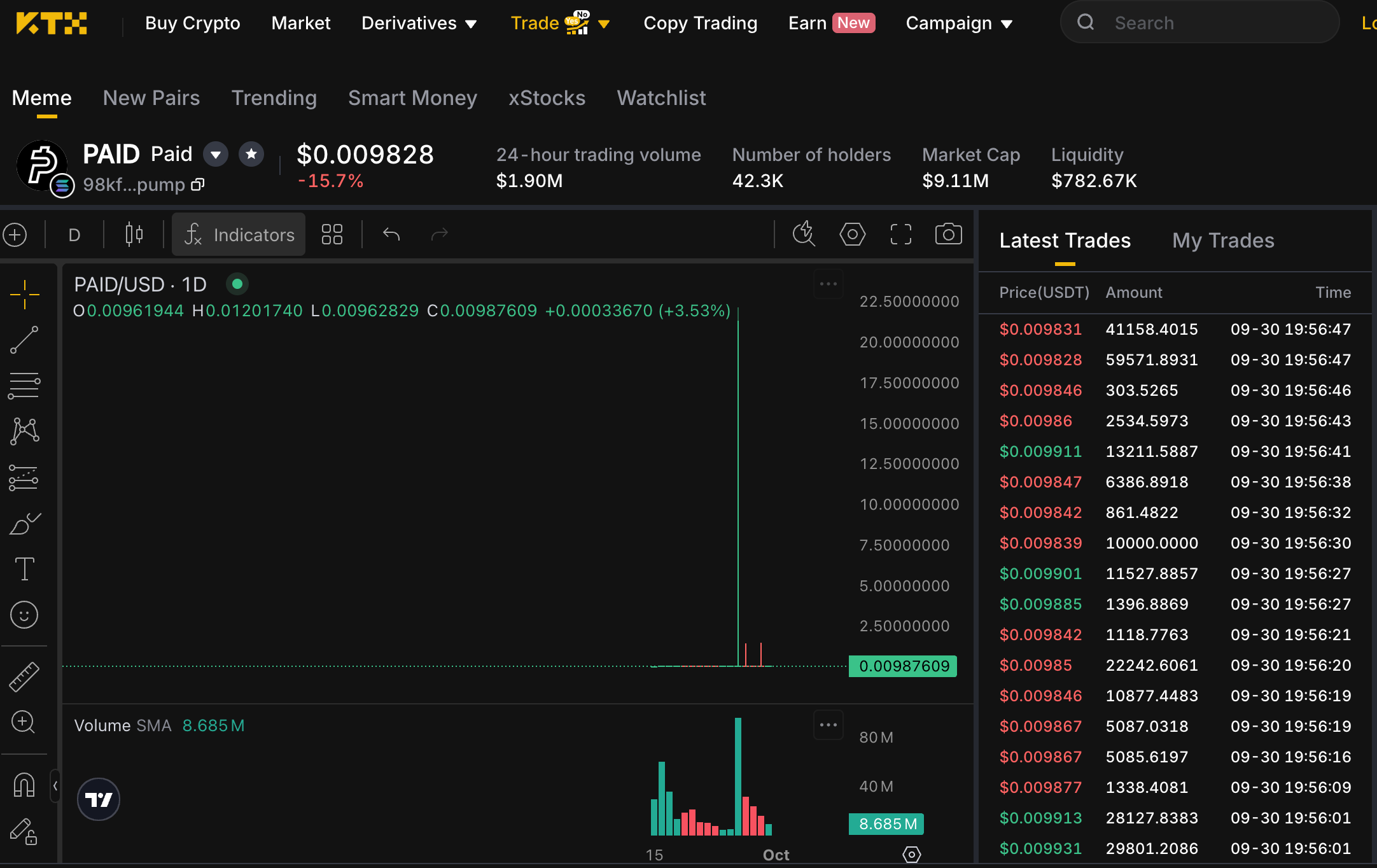Open price pane more options menu

click(828, 284)
